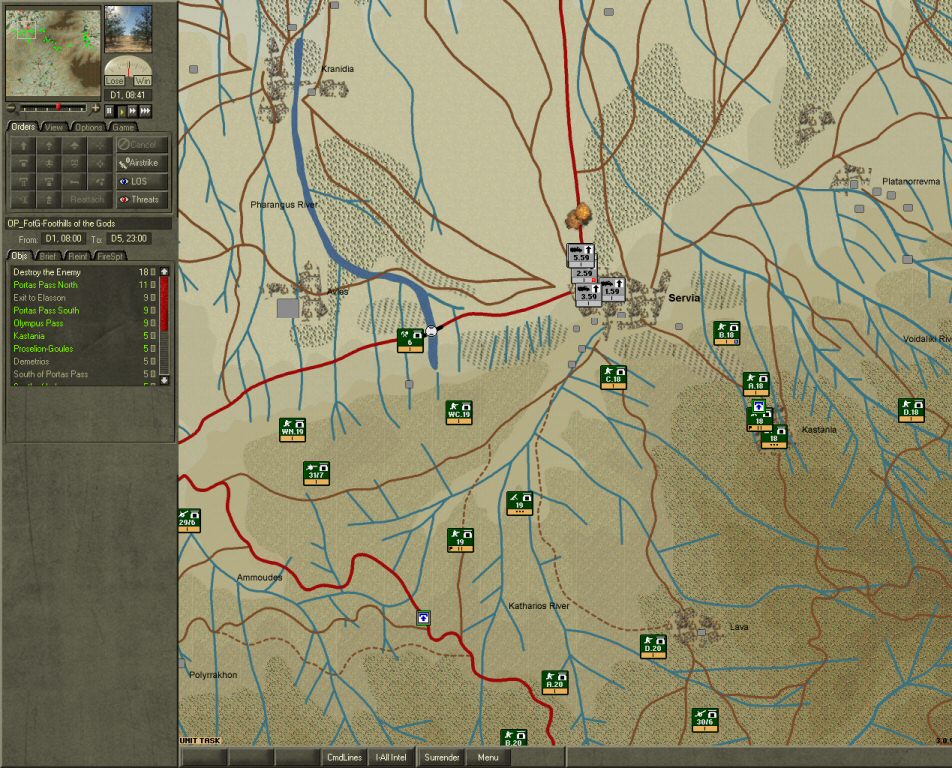Open the View tab

point(53,127)
